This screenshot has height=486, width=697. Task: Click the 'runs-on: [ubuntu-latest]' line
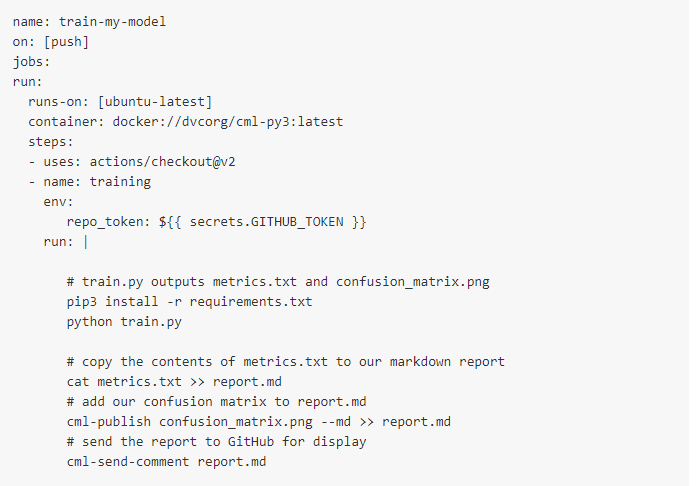pos(120,102)
